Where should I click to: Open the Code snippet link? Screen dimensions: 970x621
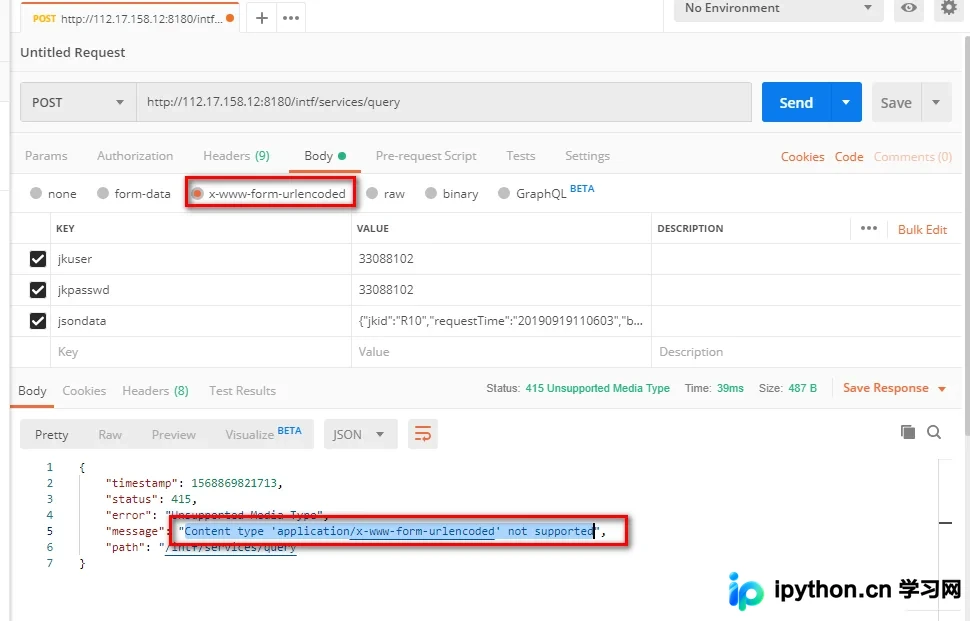click(849, 156)
